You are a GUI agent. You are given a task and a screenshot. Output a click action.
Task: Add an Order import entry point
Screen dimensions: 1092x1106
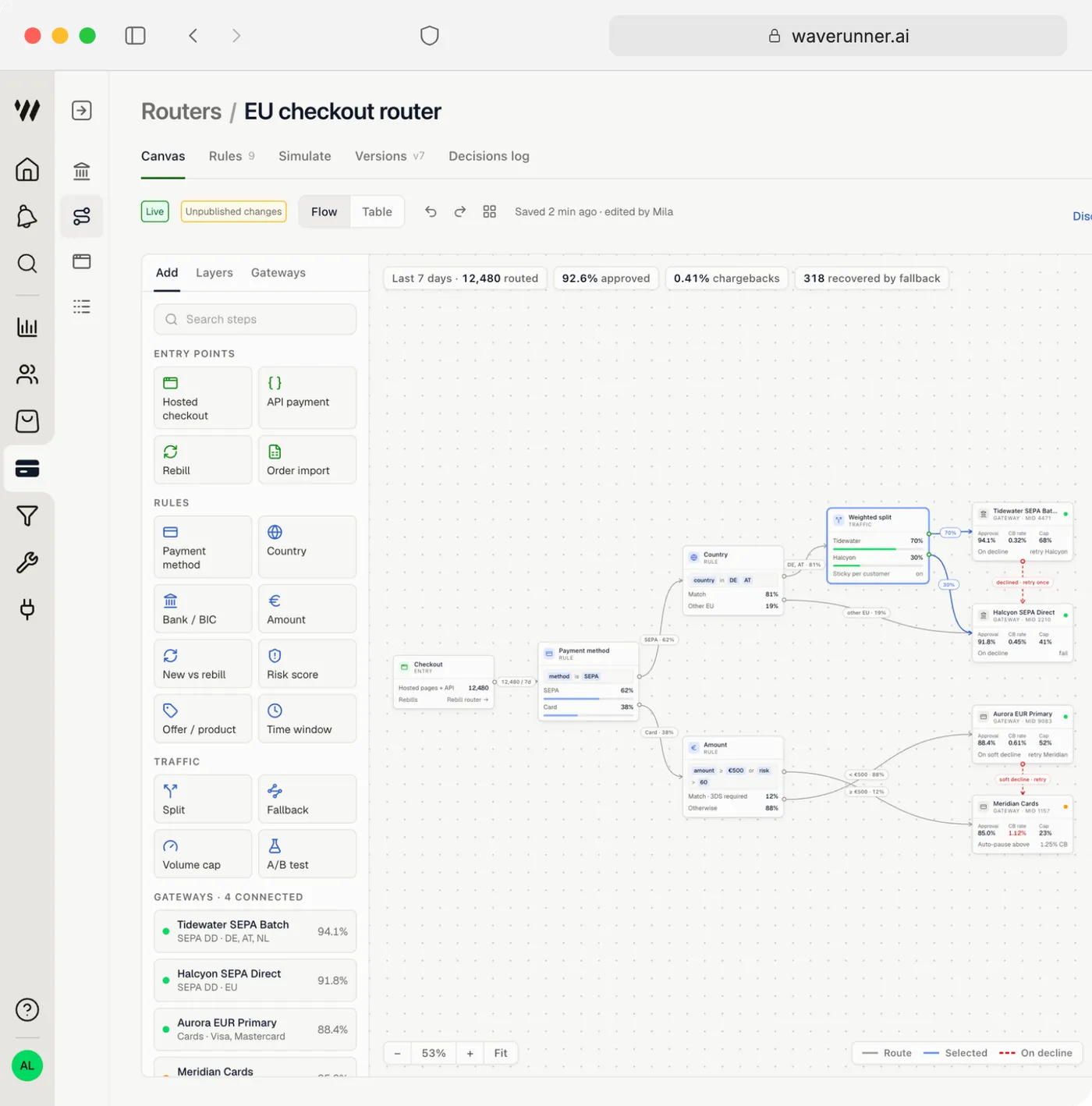click(x=307, y=460)
